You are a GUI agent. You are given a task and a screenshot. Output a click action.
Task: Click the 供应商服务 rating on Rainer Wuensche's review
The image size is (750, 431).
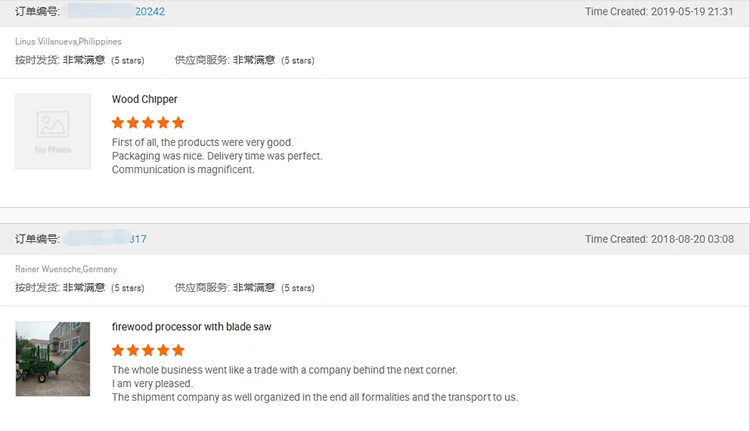click(x=245, y=288)
